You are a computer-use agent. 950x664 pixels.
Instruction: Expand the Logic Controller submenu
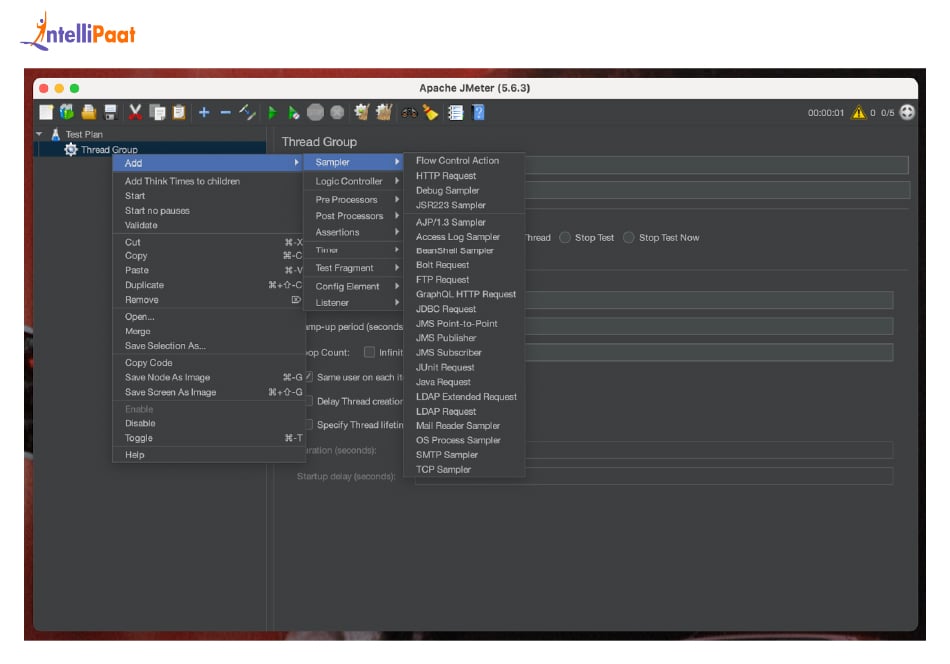point(353,181)
